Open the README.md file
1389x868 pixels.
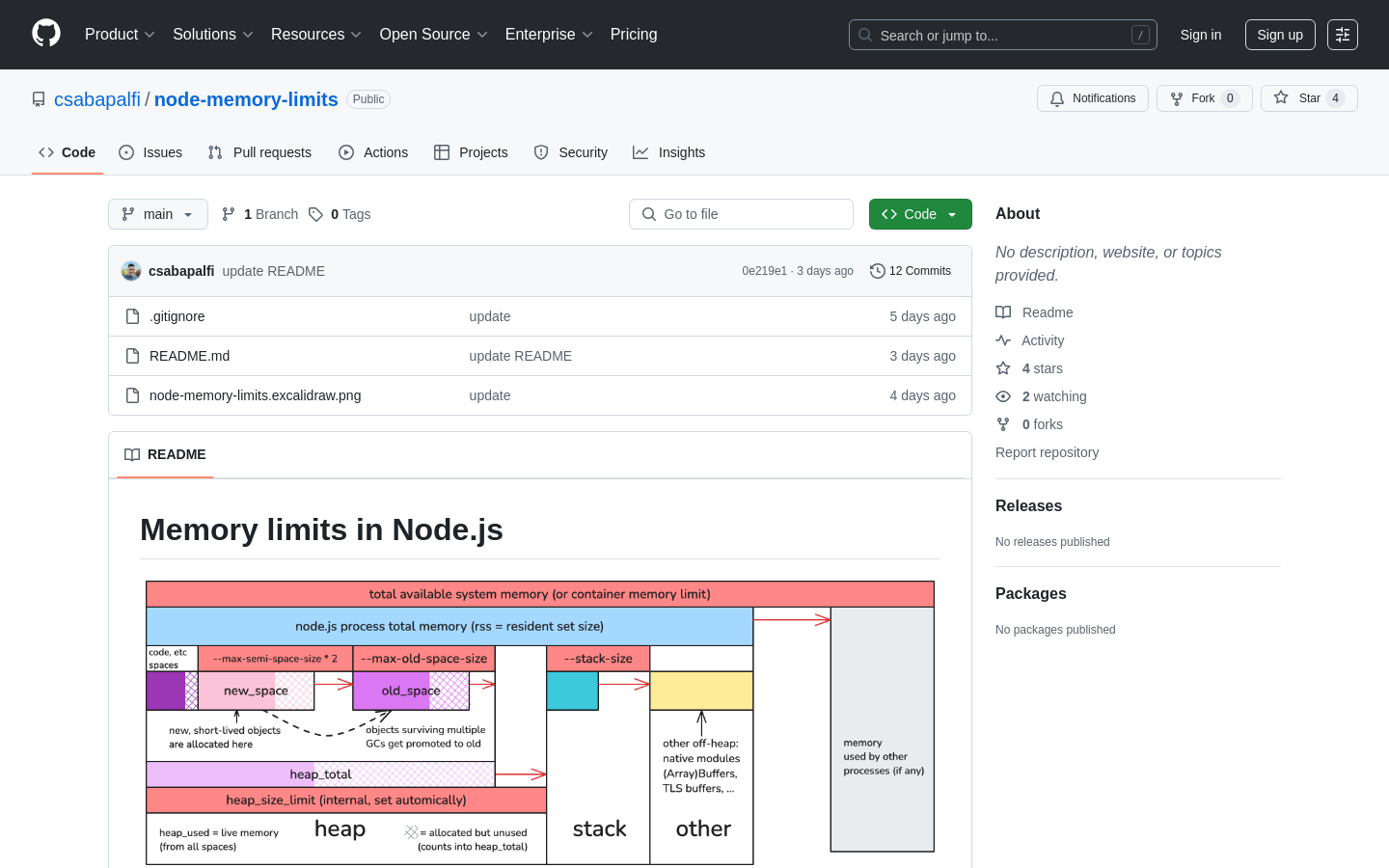tap(190, 356)
